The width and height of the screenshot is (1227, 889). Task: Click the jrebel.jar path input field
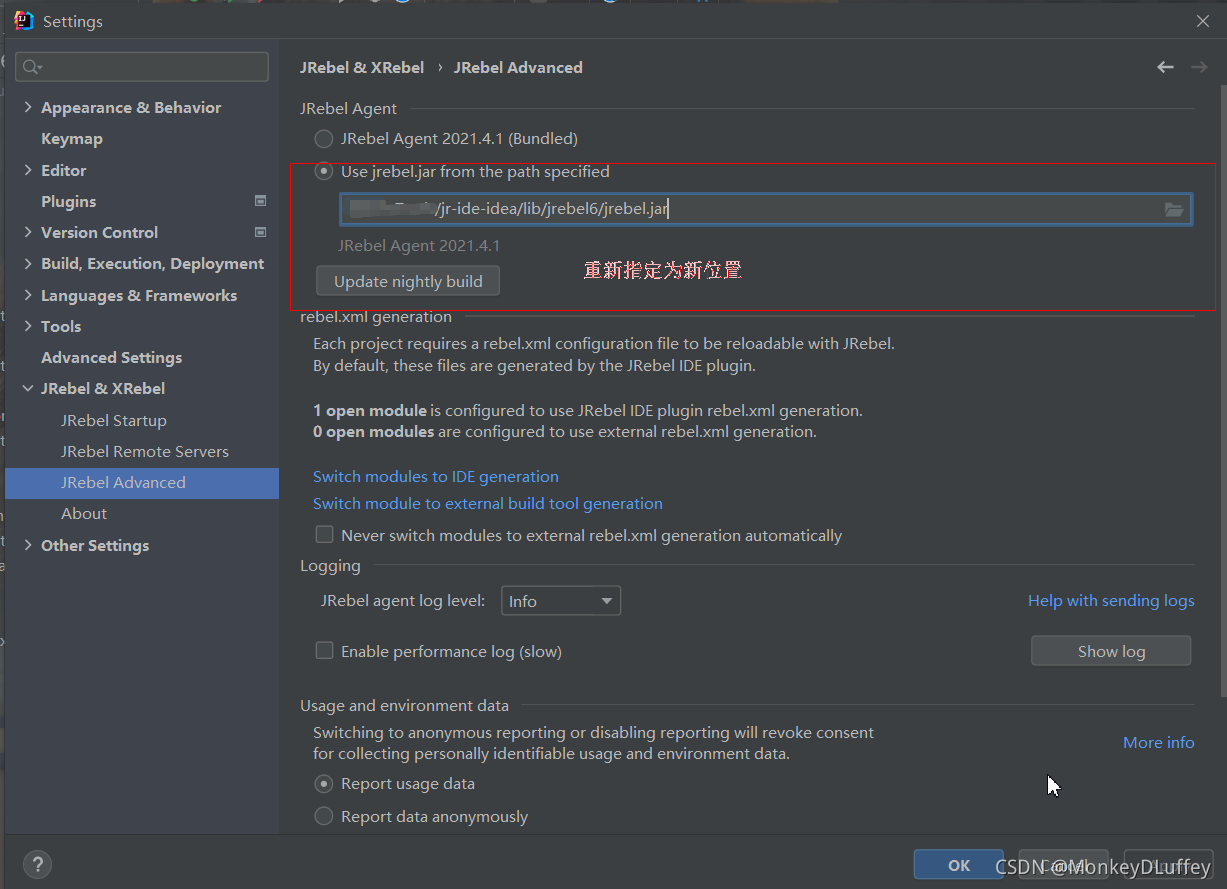pyautogui.click(x=750, y=209)
